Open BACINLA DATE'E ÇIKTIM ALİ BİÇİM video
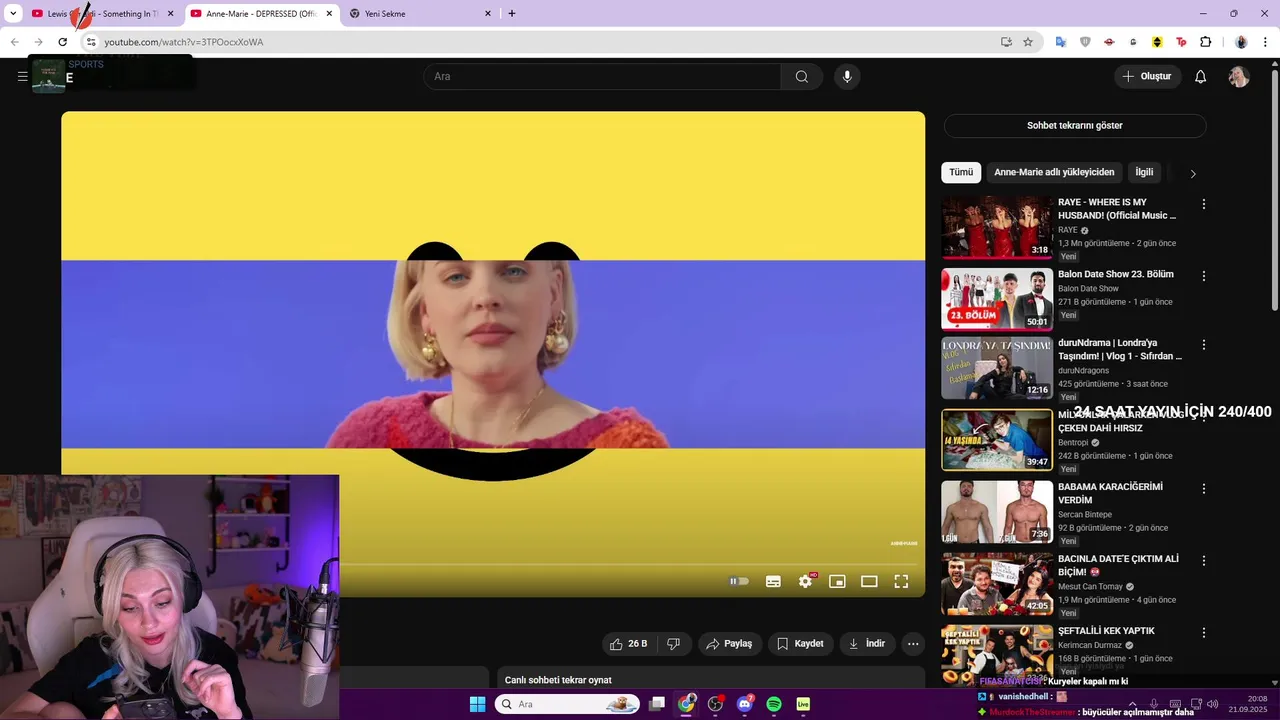The height and width of the screenshot is (720, 1280). (x=997, y=584)
